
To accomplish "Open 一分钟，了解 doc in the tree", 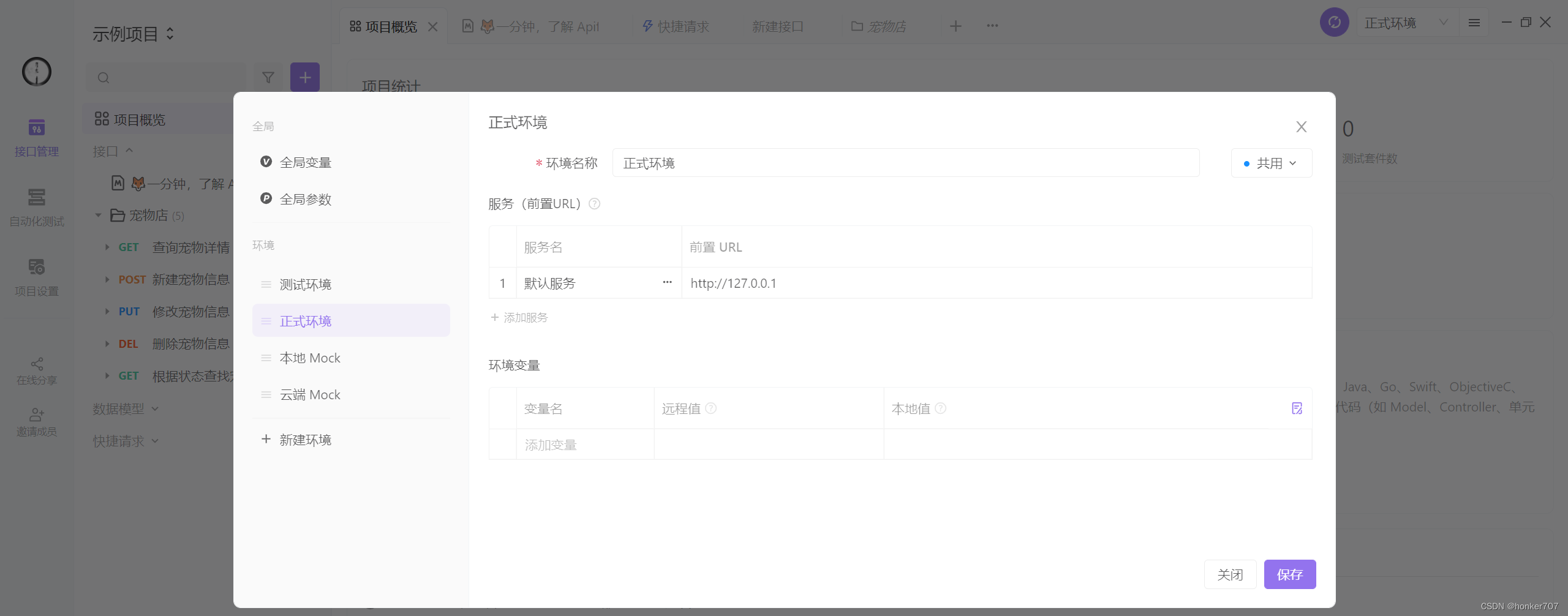I will tap(173, 183).
